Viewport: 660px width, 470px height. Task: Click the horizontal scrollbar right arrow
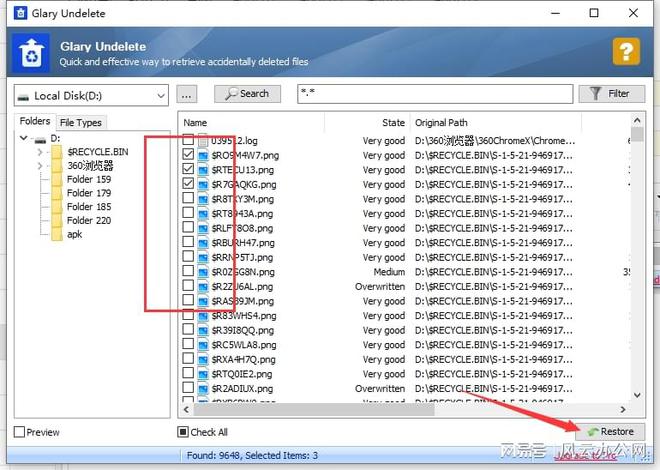pos(623,409)
